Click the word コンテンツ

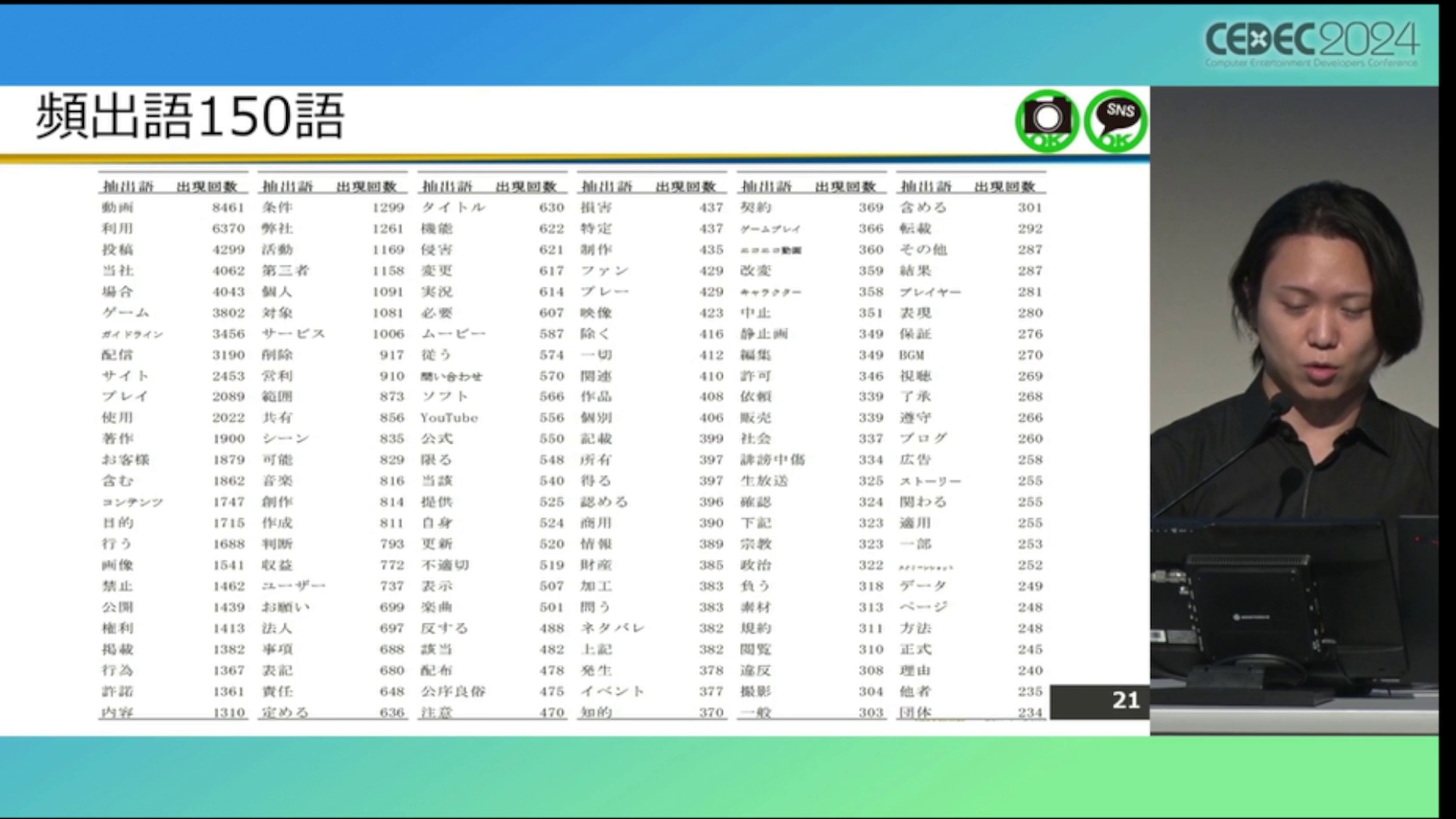132,502
